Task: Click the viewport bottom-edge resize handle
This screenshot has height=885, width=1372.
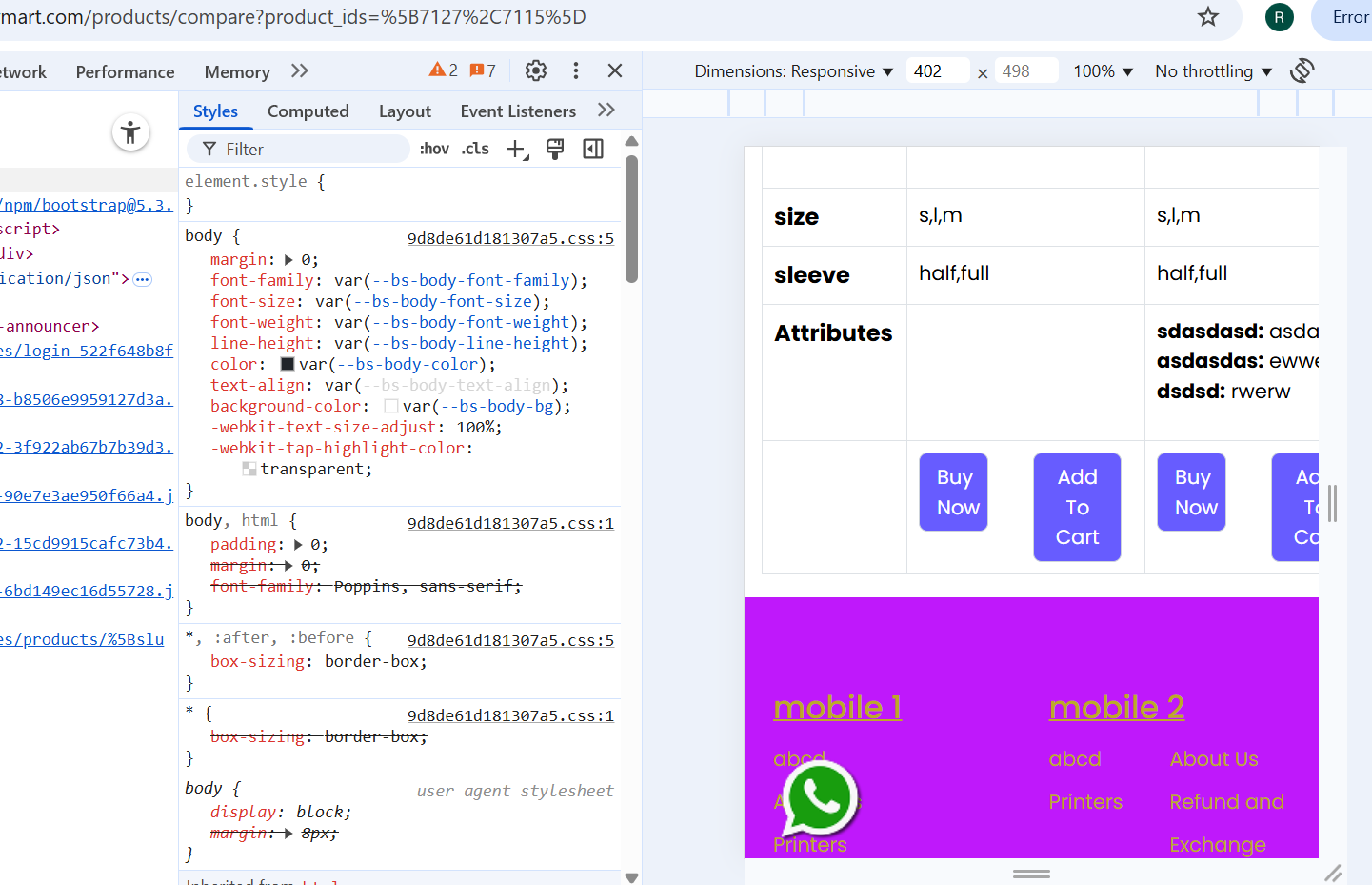Action: point(1031,873)
